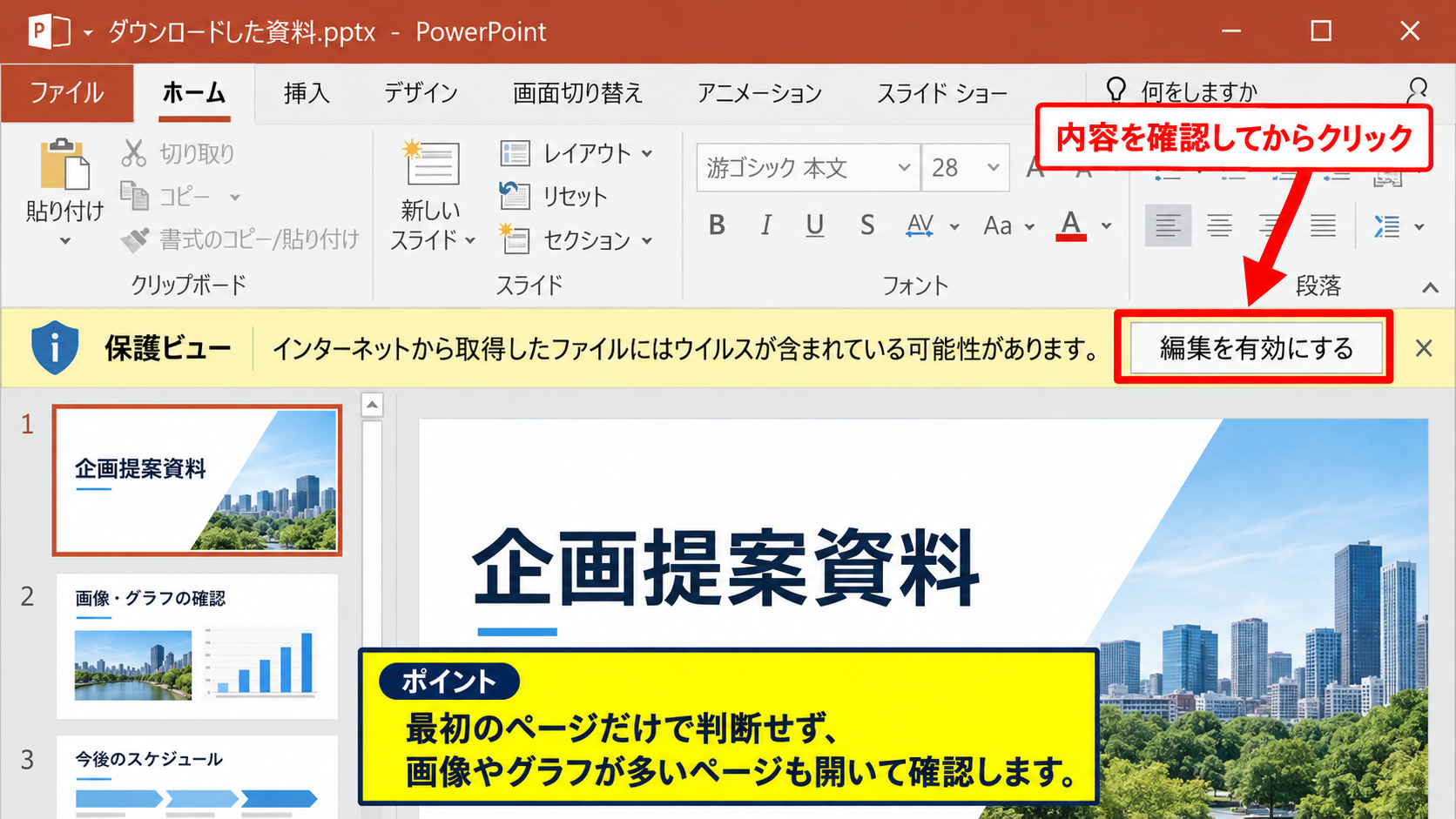Switch to the Design (デザイン) tab

(421, 92)
